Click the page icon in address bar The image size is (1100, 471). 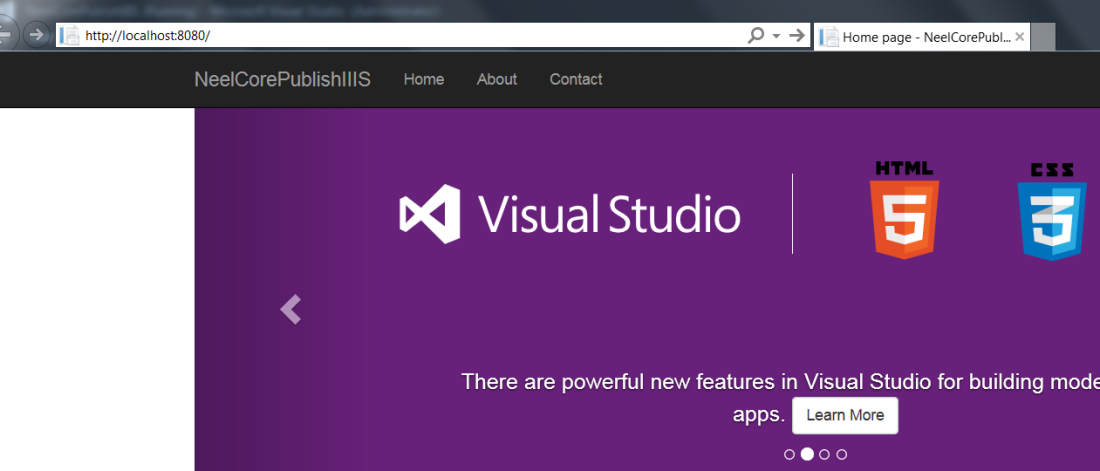69,35
